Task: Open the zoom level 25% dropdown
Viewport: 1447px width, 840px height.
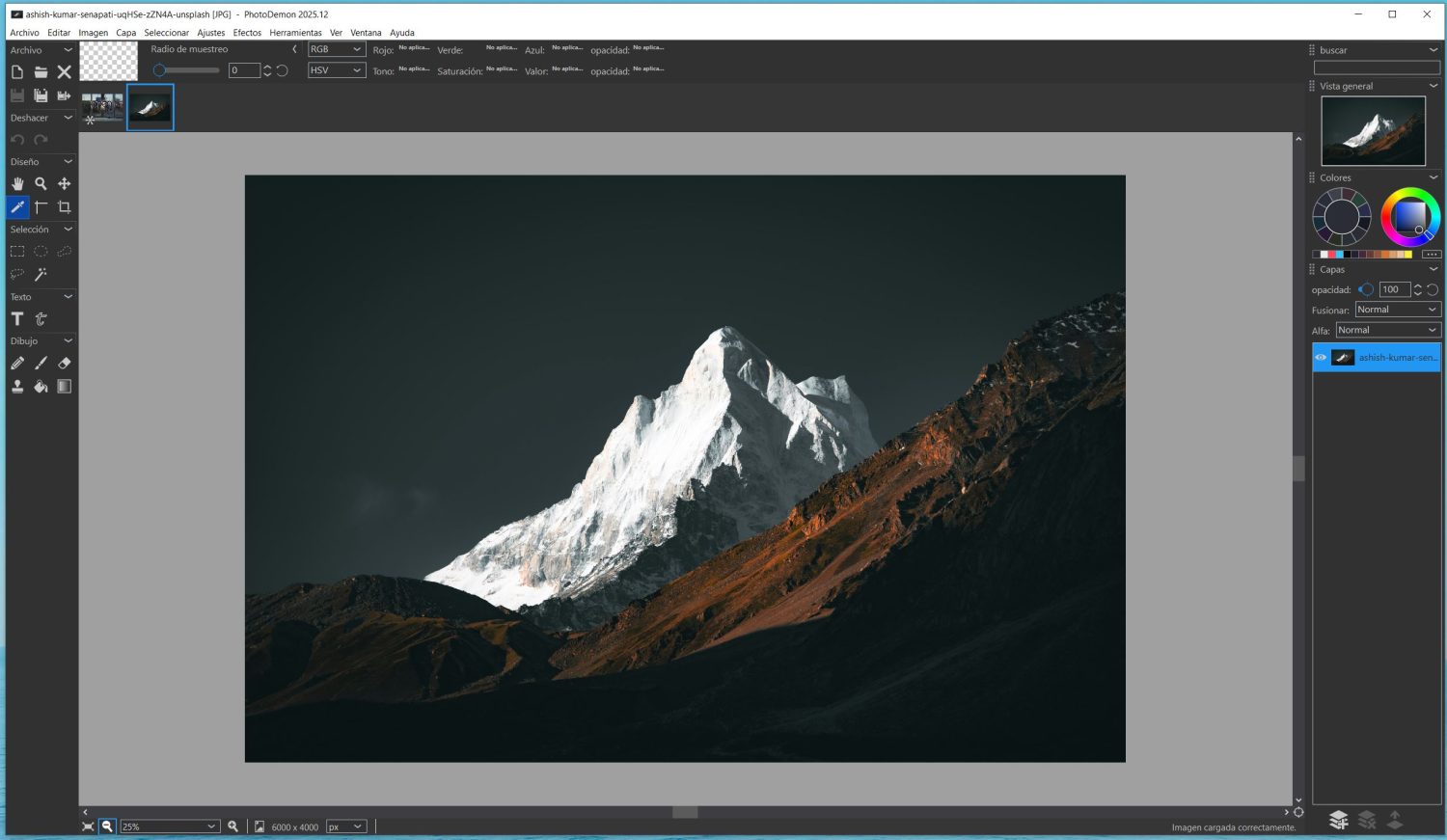Action: [x=169, y=826]
